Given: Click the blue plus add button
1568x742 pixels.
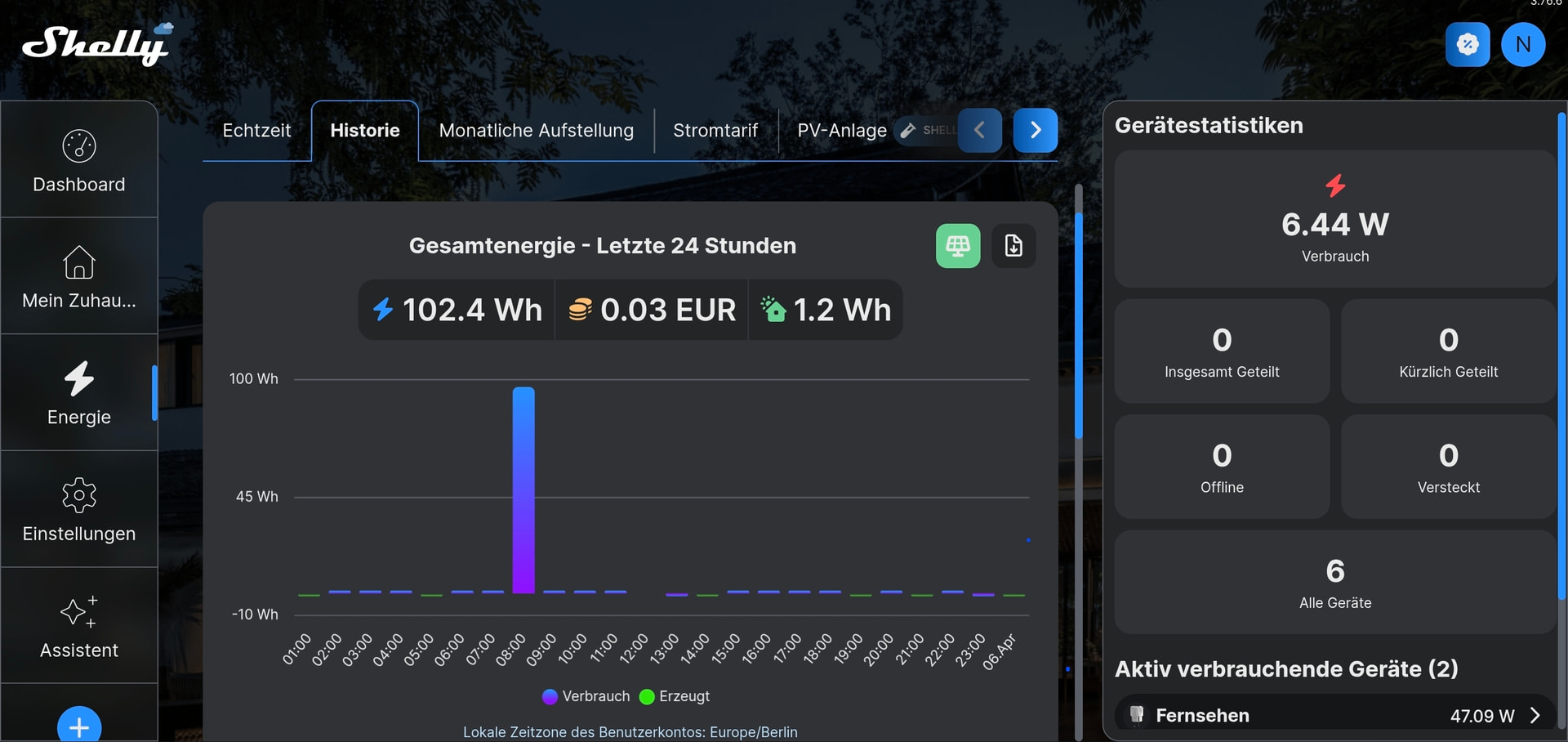Looking at the screenshot, I should click(79, 726).
